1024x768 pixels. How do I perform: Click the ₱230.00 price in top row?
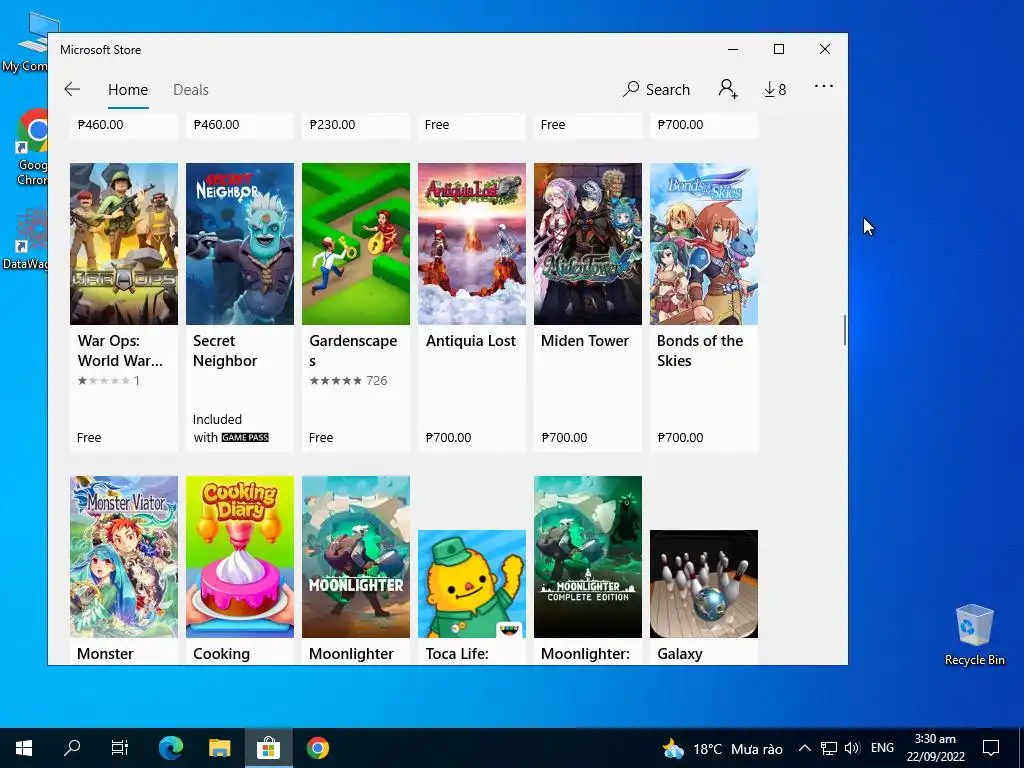click(332, 125)
